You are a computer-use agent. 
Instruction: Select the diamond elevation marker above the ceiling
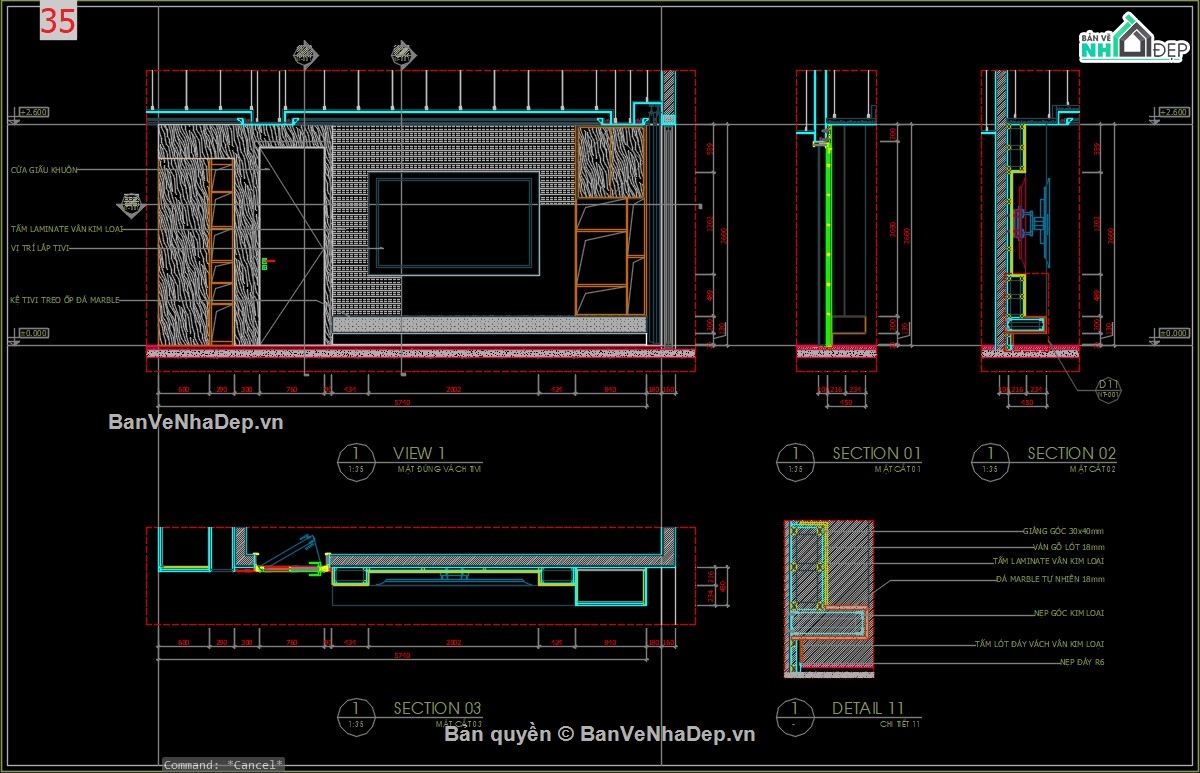coord(302,55)
